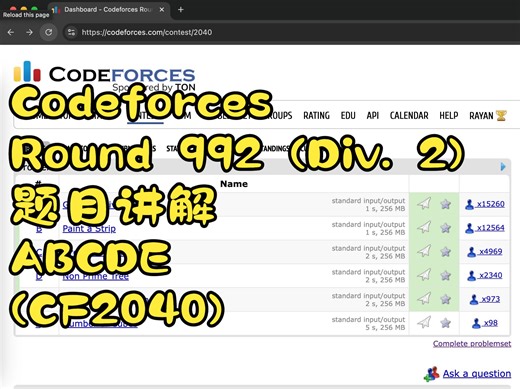The height and width of the screenshot is (389, 520).
Task: Open the API menu item
Action: tap(373, 116)
